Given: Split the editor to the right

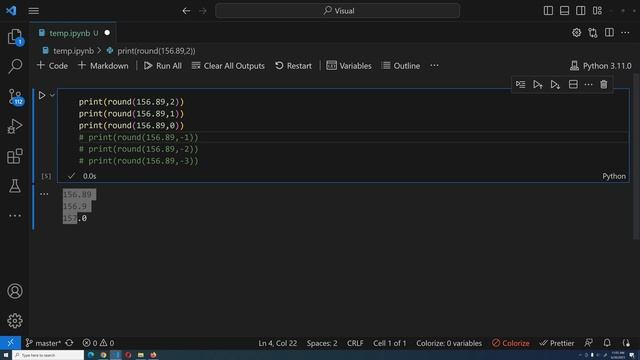Looking at the screenshot, I should tap(609, 33).
